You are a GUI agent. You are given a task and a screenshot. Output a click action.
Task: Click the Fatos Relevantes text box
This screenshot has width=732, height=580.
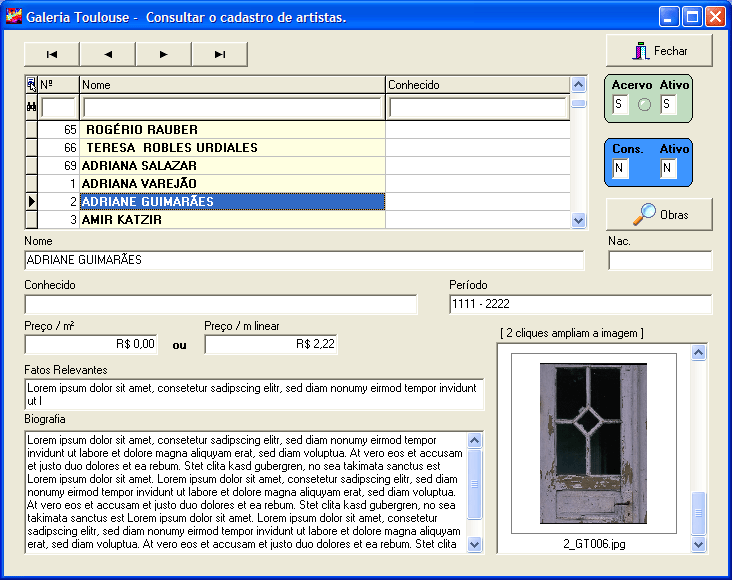point(254,395)
